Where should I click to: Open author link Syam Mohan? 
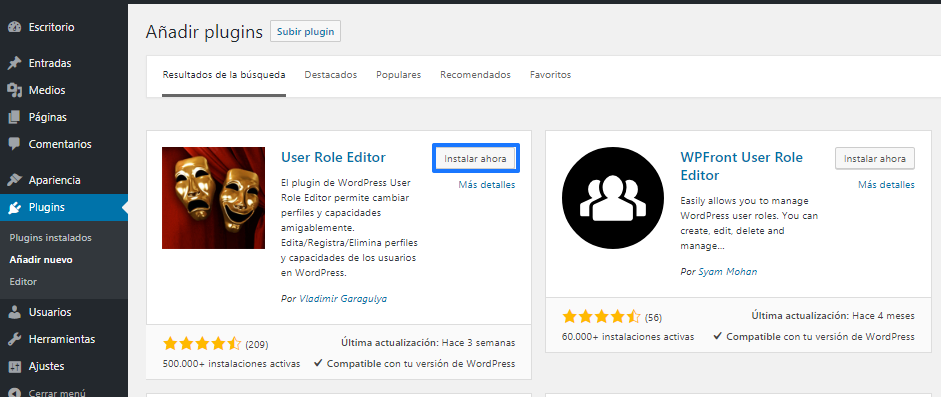click(727, 272)
